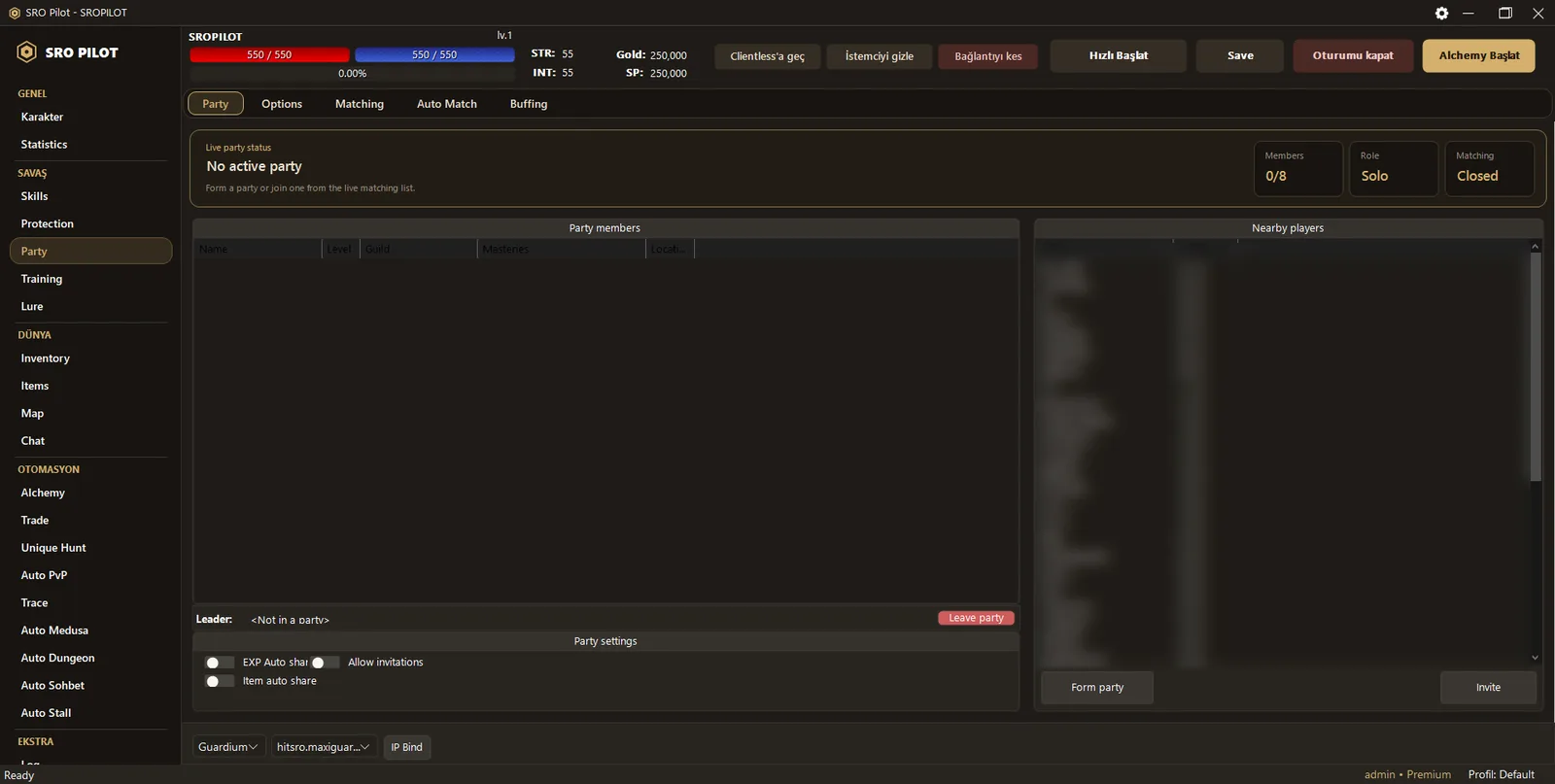Click the SRO Pilot hexagon logo
Viewport: 1555px width, 784px height.
point(27,52)
